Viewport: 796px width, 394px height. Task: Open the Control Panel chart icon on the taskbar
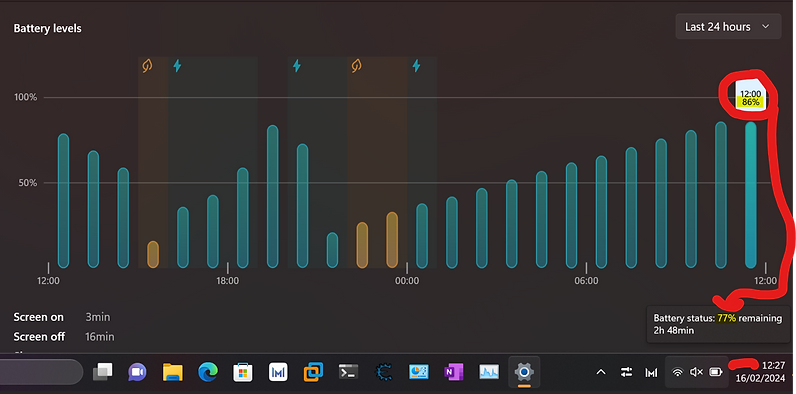tap(419, 373)
